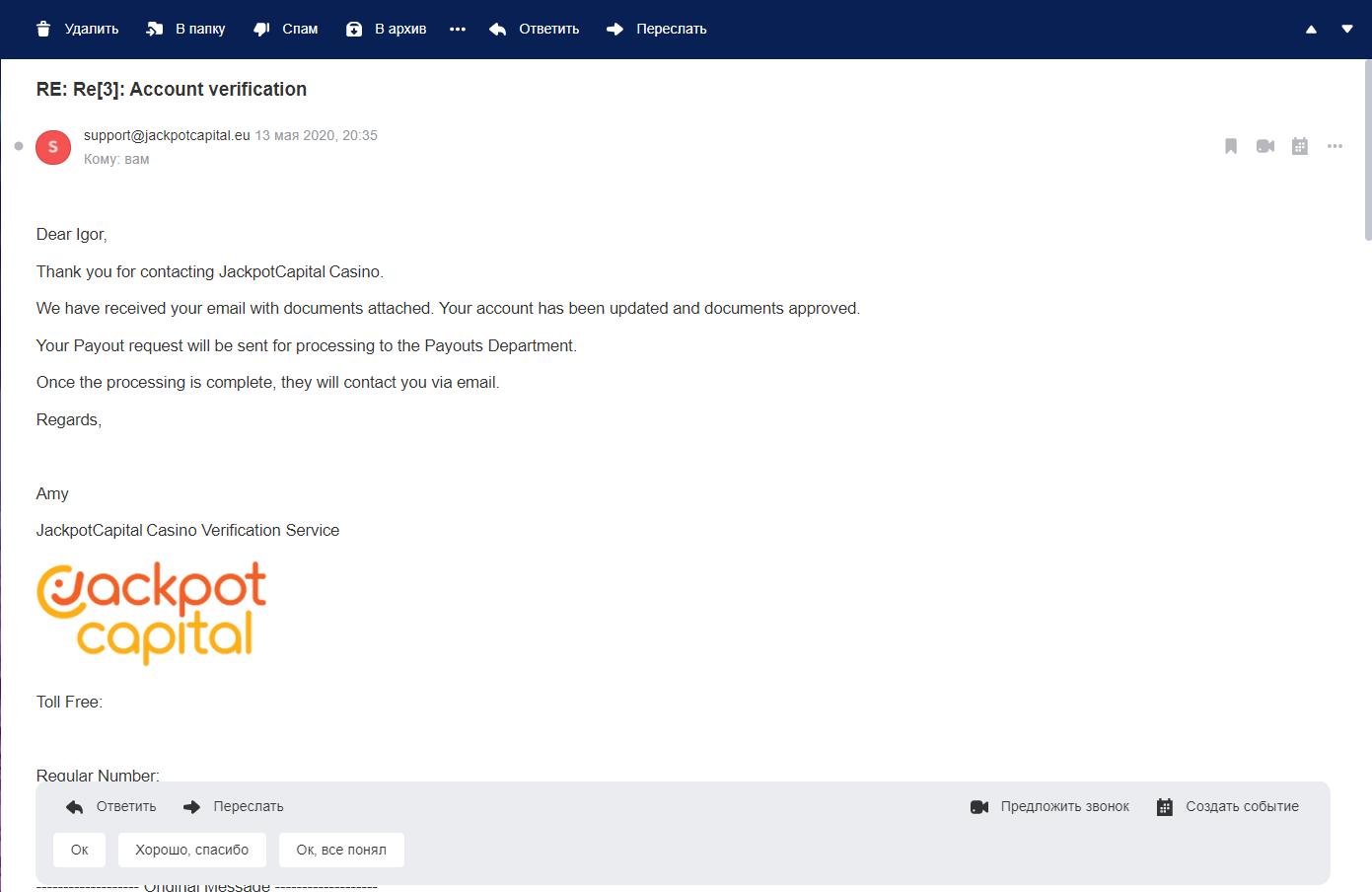Viewport: 1372px width, 892px height.
Task: Send quick reply Ок, все понял
Action: click(341, 850)
